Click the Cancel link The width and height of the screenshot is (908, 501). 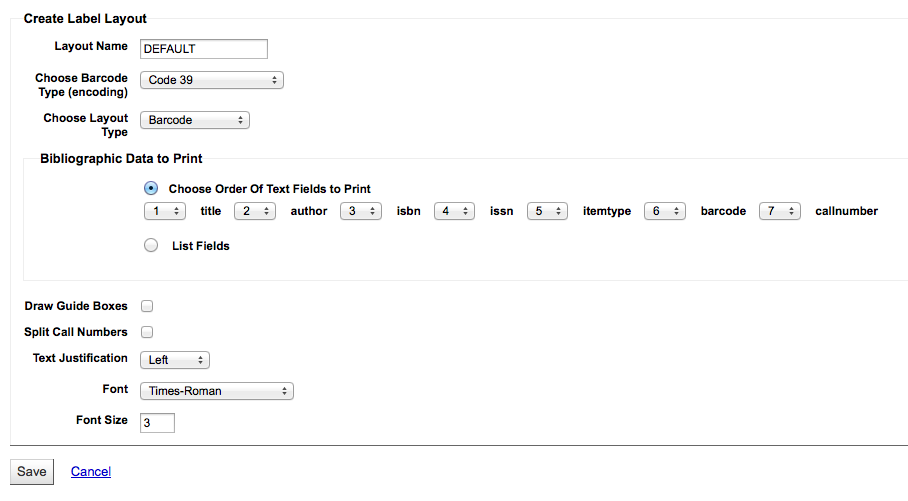91,472
